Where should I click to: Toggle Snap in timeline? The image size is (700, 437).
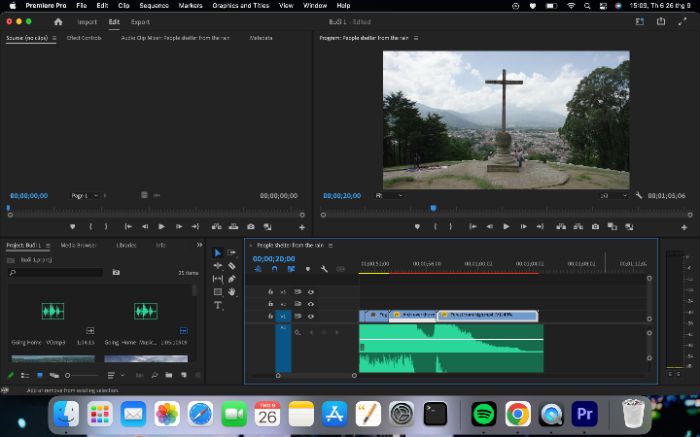pyautogui.click(x=275, y=269)
